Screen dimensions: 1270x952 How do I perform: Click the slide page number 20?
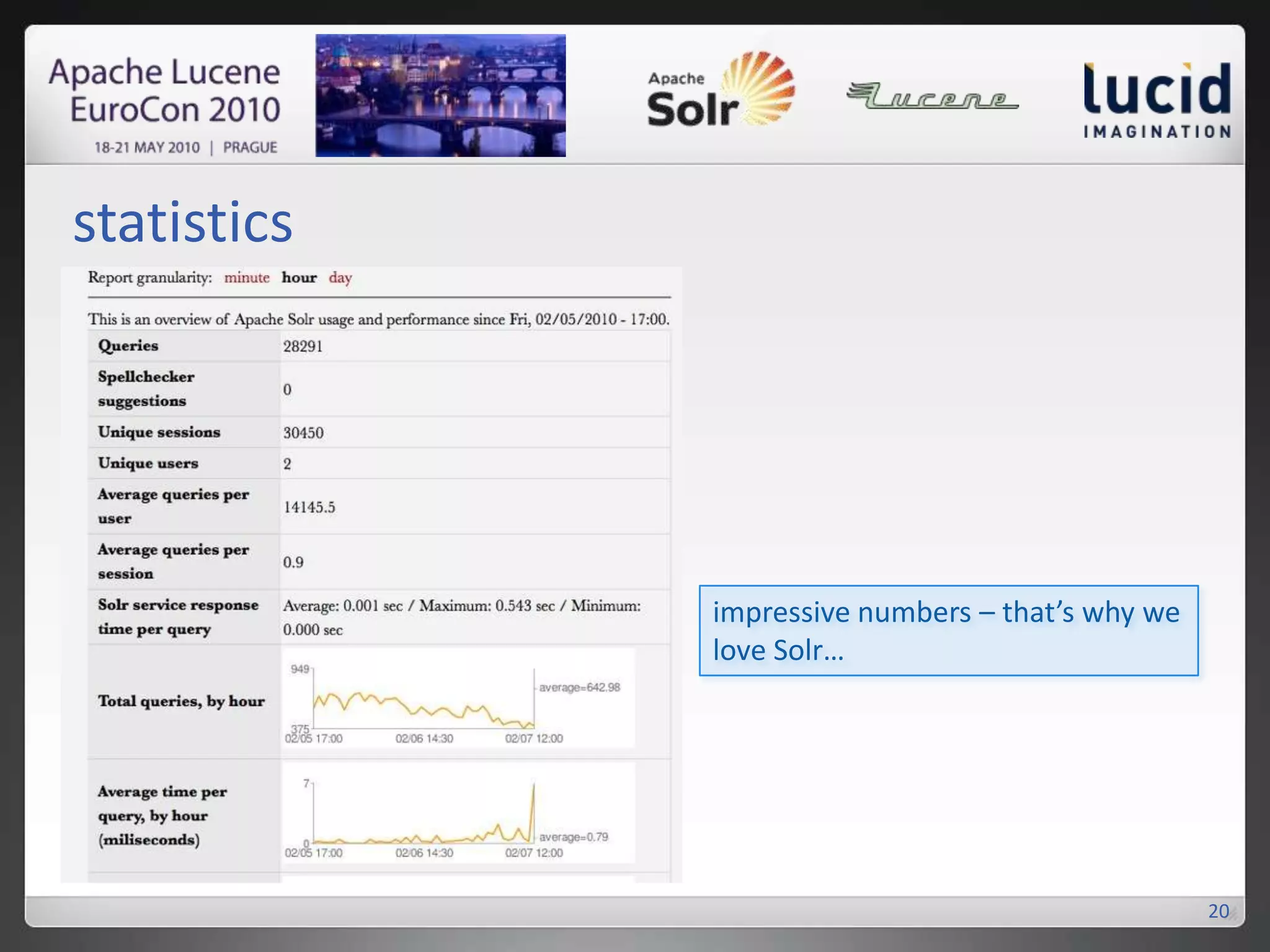pyautogui.click(x=1218, y=910)
